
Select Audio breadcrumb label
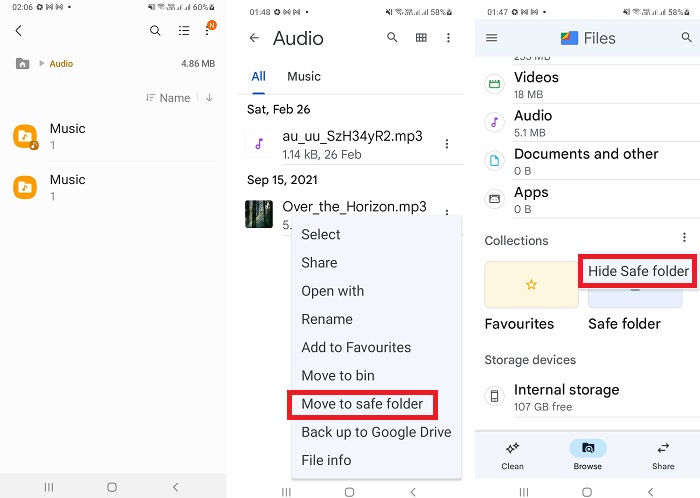pos(61,64)
